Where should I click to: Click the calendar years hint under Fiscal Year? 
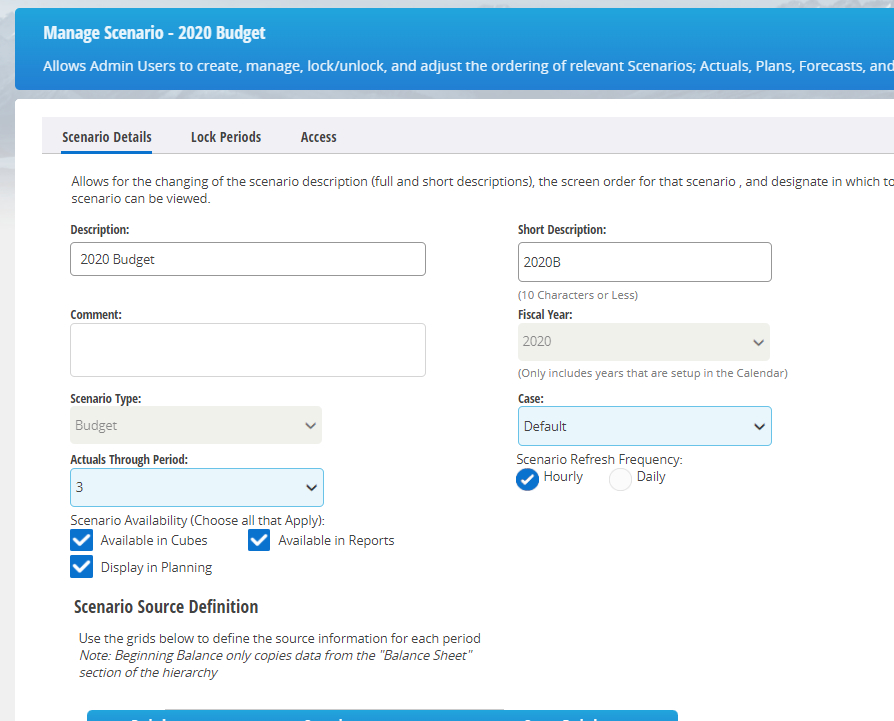pos(652,373)
